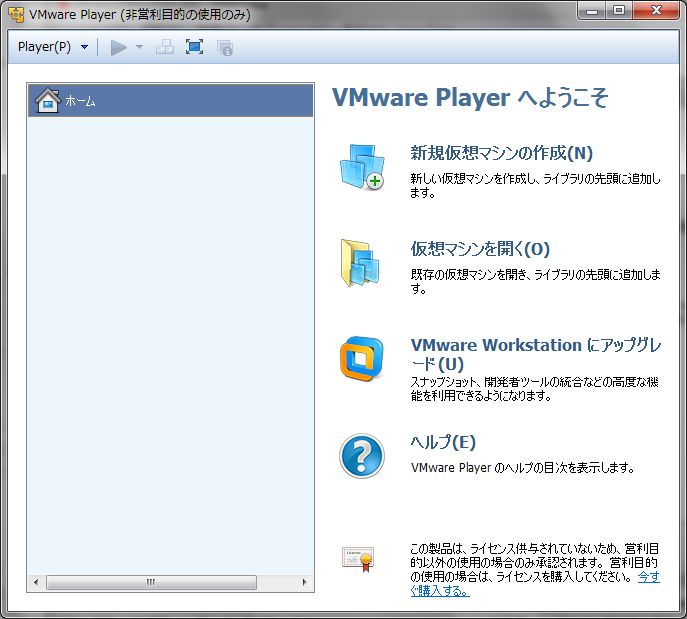
Task: Click the VMware Player へようこそ heading
Action: coord(470,97)
